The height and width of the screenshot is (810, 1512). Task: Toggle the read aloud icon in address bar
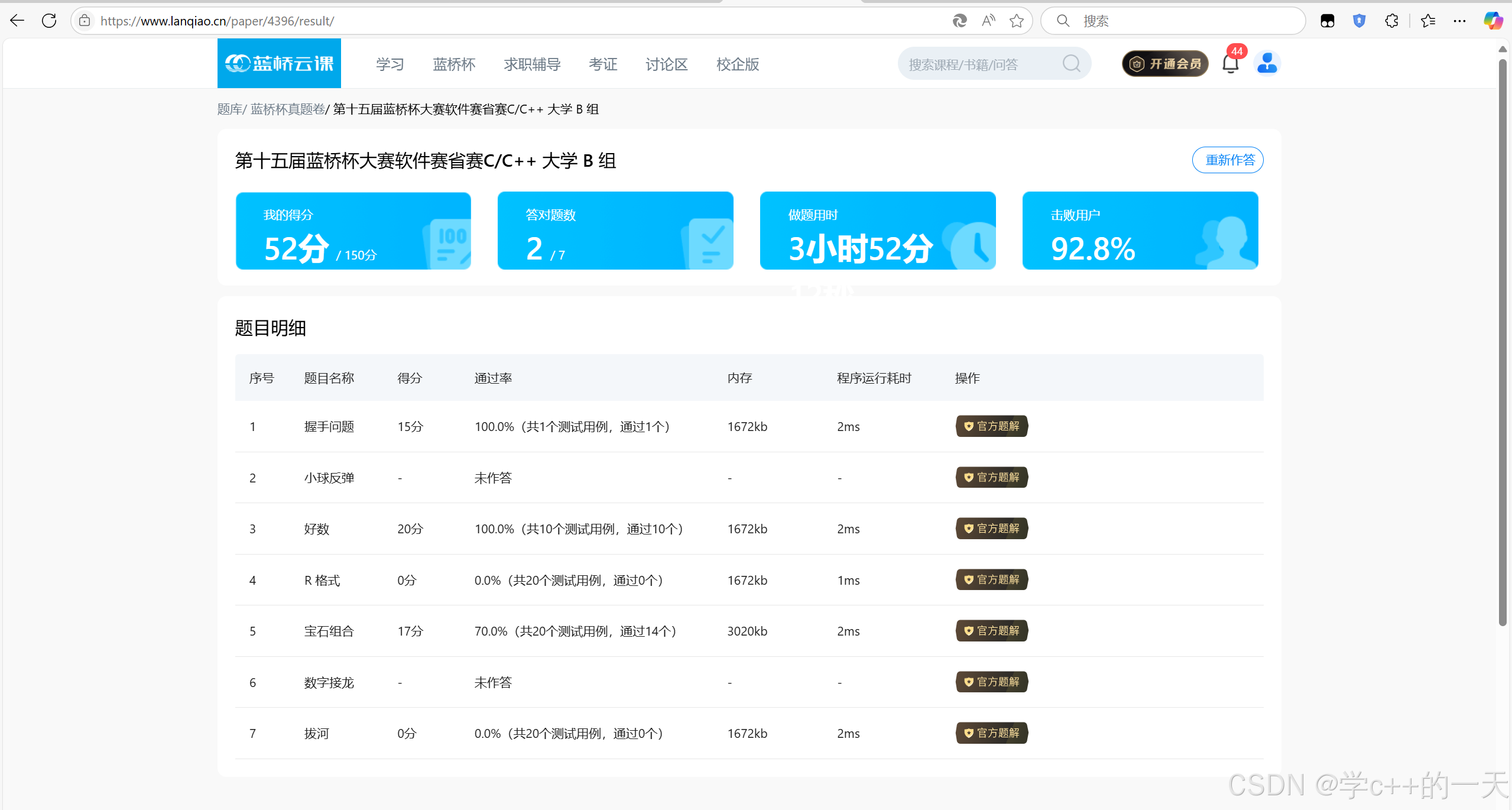988,21
